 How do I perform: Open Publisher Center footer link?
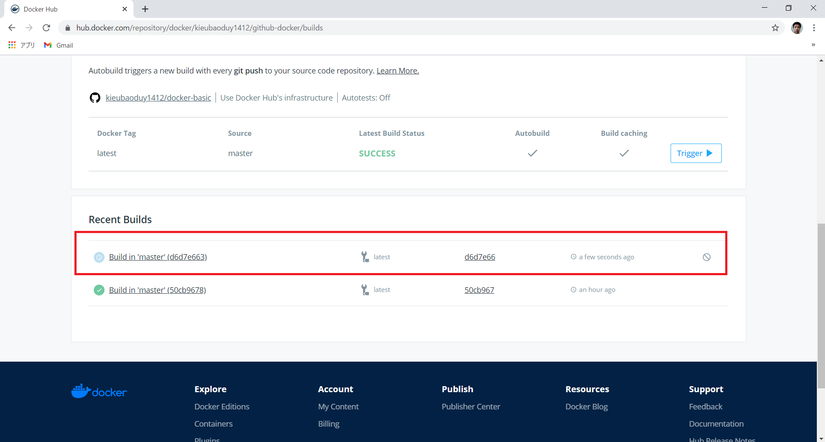pos(470,407)
